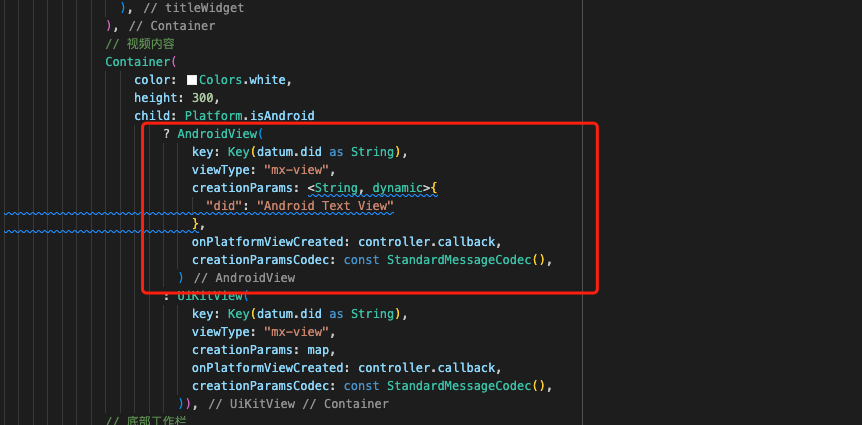Click the number 300 after height
The image size is (862, 425).
[203, 98]
